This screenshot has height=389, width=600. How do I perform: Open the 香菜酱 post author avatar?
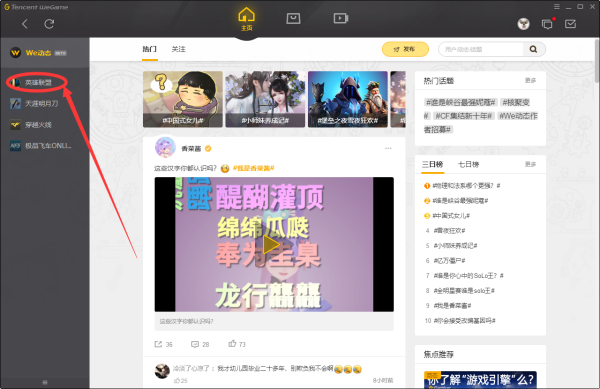click(165, 147)
